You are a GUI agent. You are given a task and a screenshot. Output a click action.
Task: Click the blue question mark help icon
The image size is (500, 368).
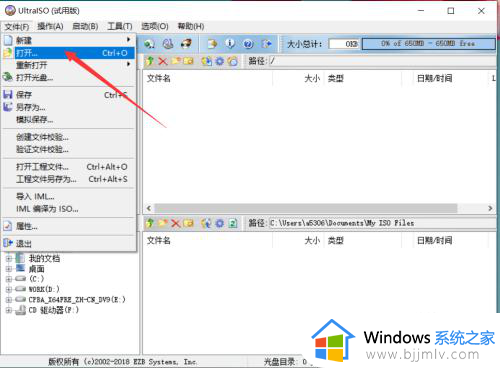tap(248, 44)
